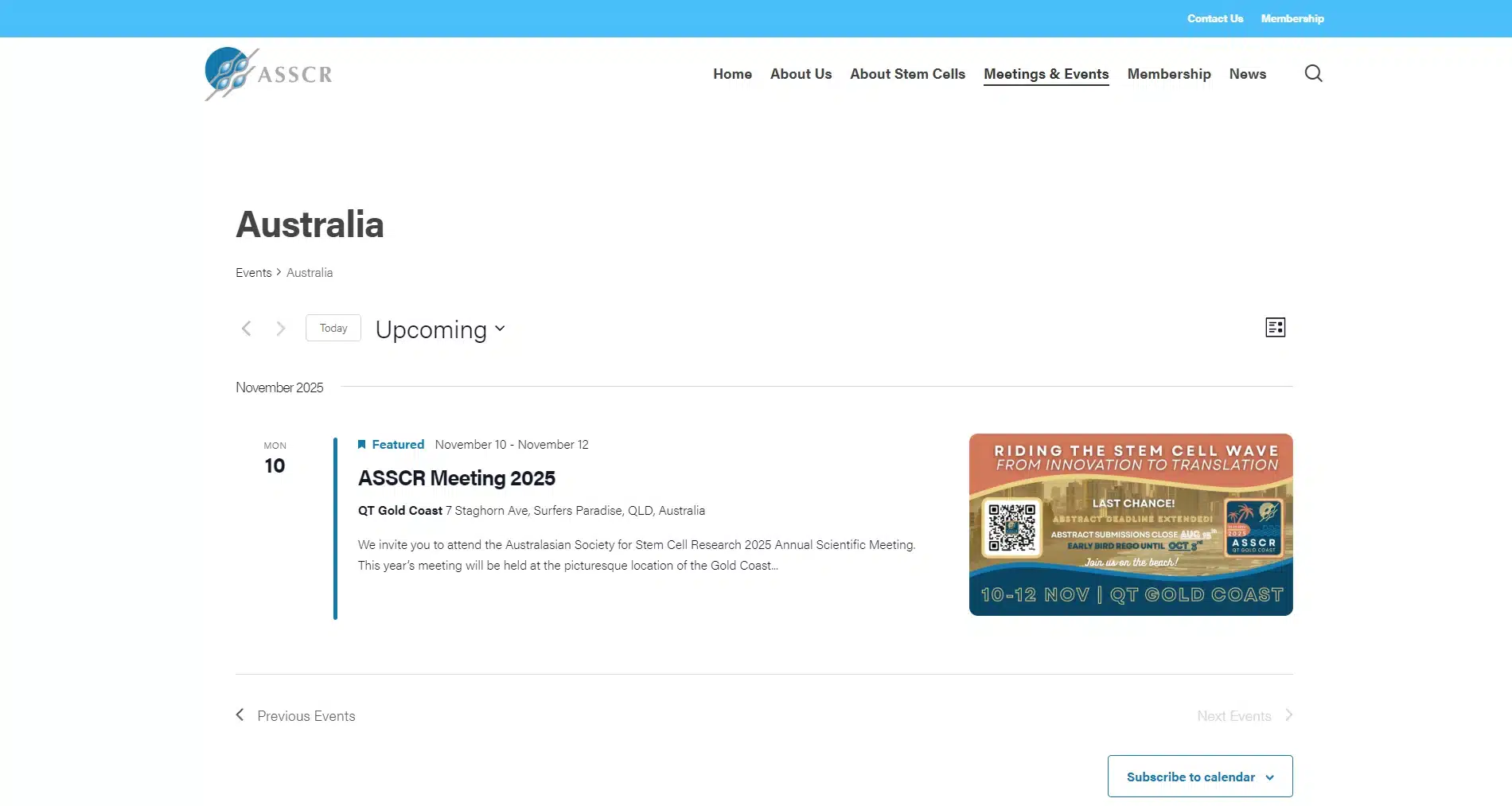This screenshot has width=1512, height=806.
Task: Open the News menu item
Action: 1247,74
